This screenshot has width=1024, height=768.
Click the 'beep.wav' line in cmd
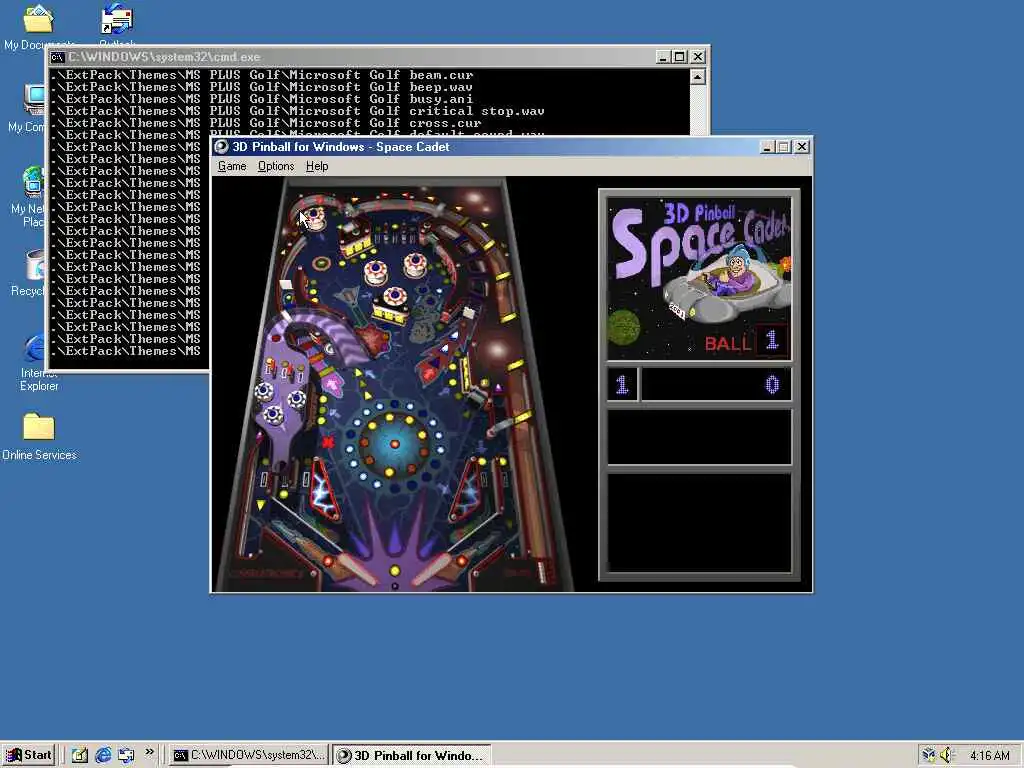261,87
